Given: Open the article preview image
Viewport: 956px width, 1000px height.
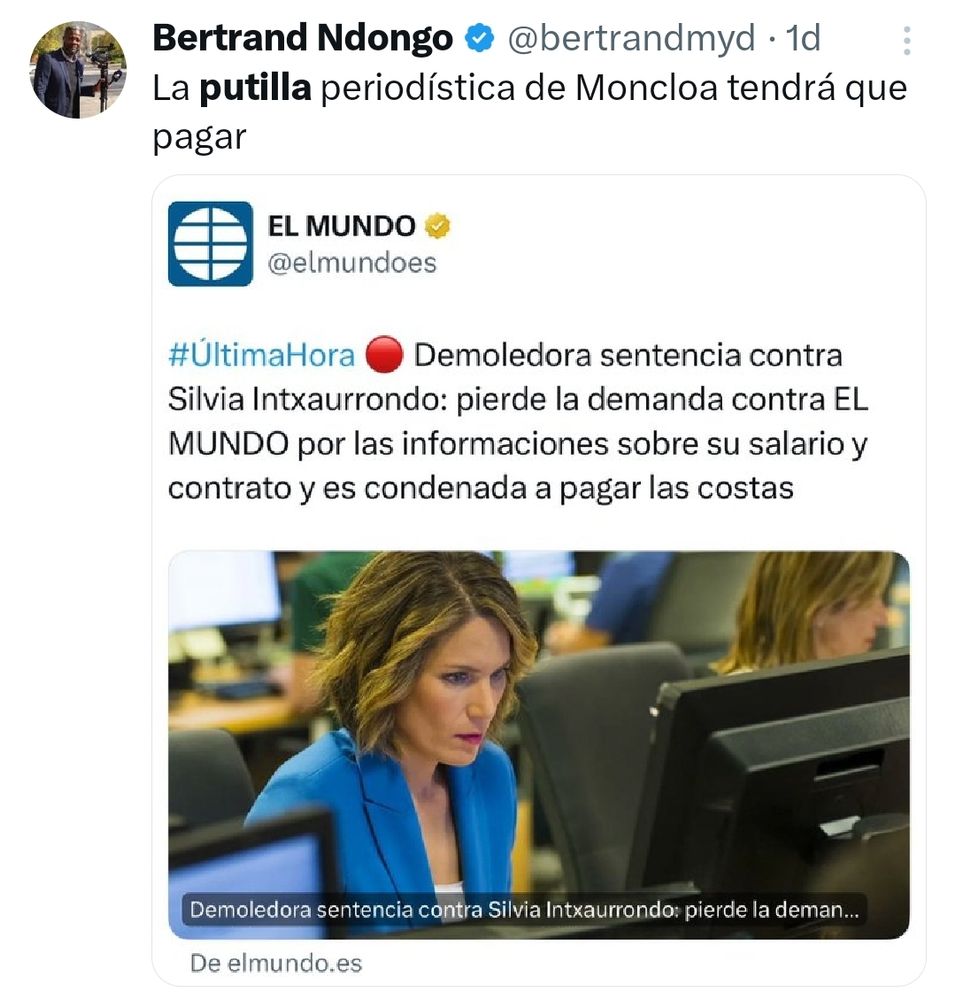Looking at the screenshot, I should [x=539, y=744].
